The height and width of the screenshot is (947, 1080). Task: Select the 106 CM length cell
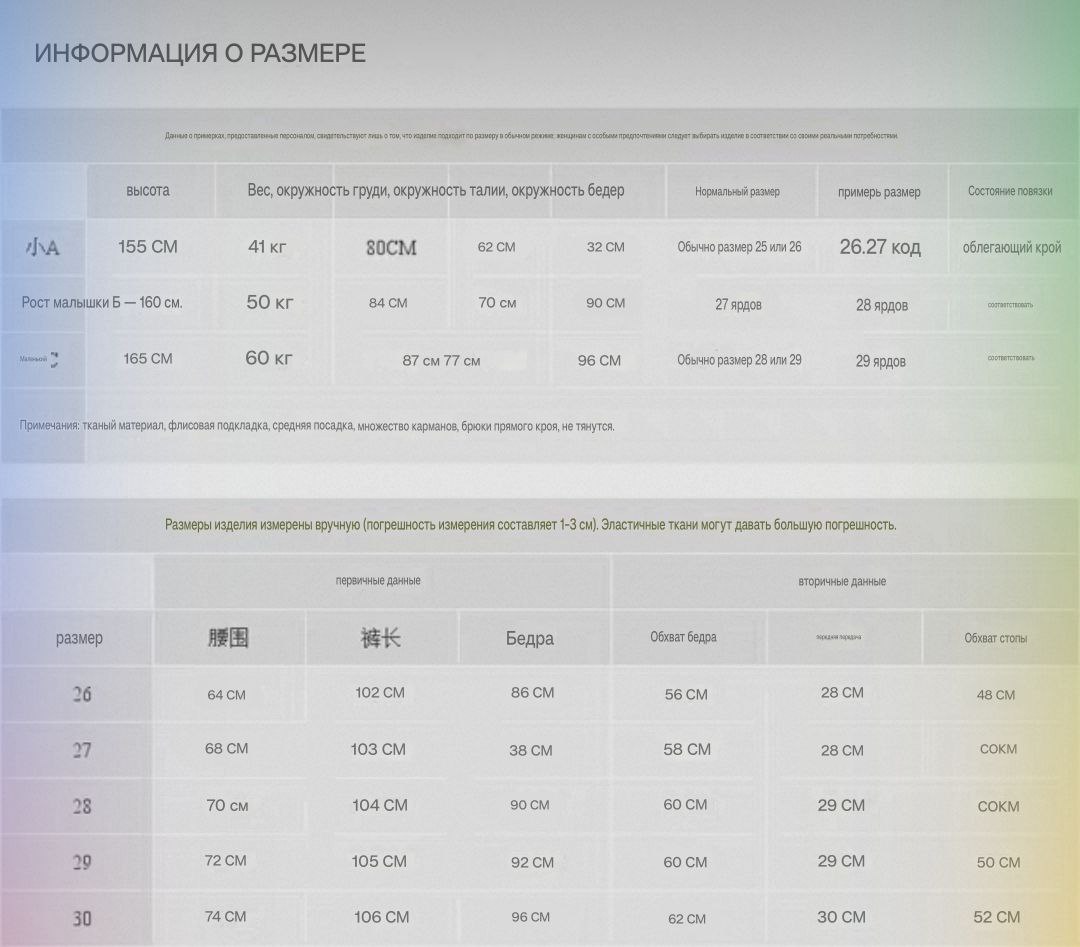(381, 917)
